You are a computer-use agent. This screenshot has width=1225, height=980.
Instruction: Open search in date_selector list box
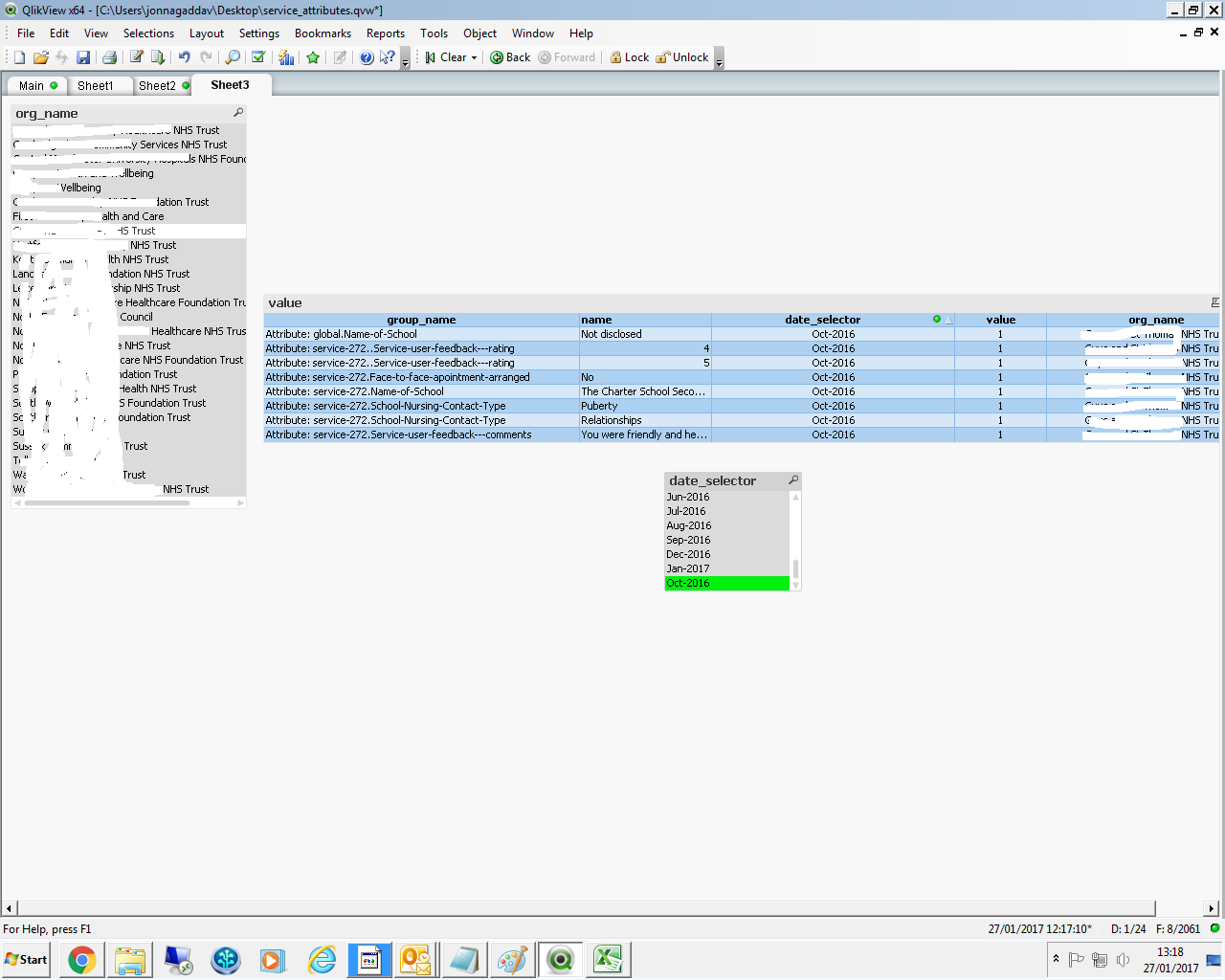(x=792, y=480)
